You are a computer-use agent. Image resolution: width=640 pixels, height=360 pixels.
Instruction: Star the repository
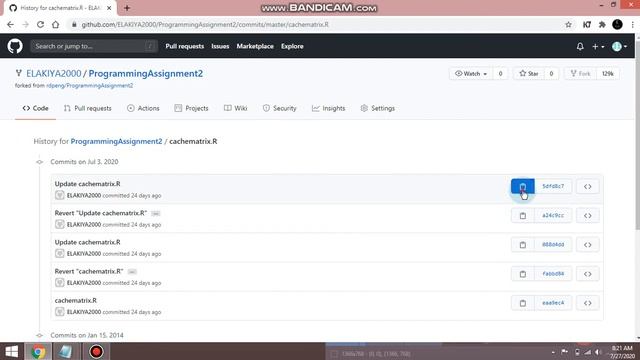coord(529,74)
